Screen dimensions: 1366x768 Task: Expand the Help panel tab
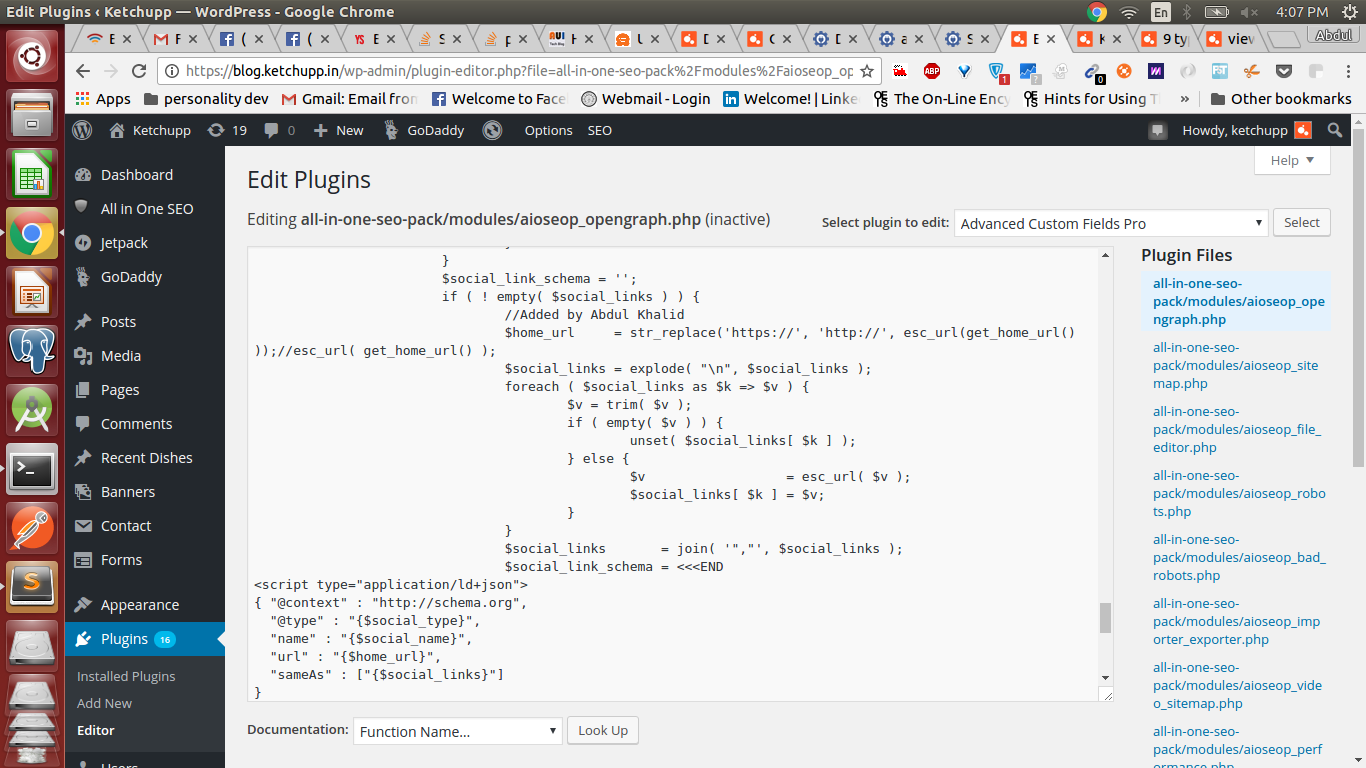[1292, 160]
